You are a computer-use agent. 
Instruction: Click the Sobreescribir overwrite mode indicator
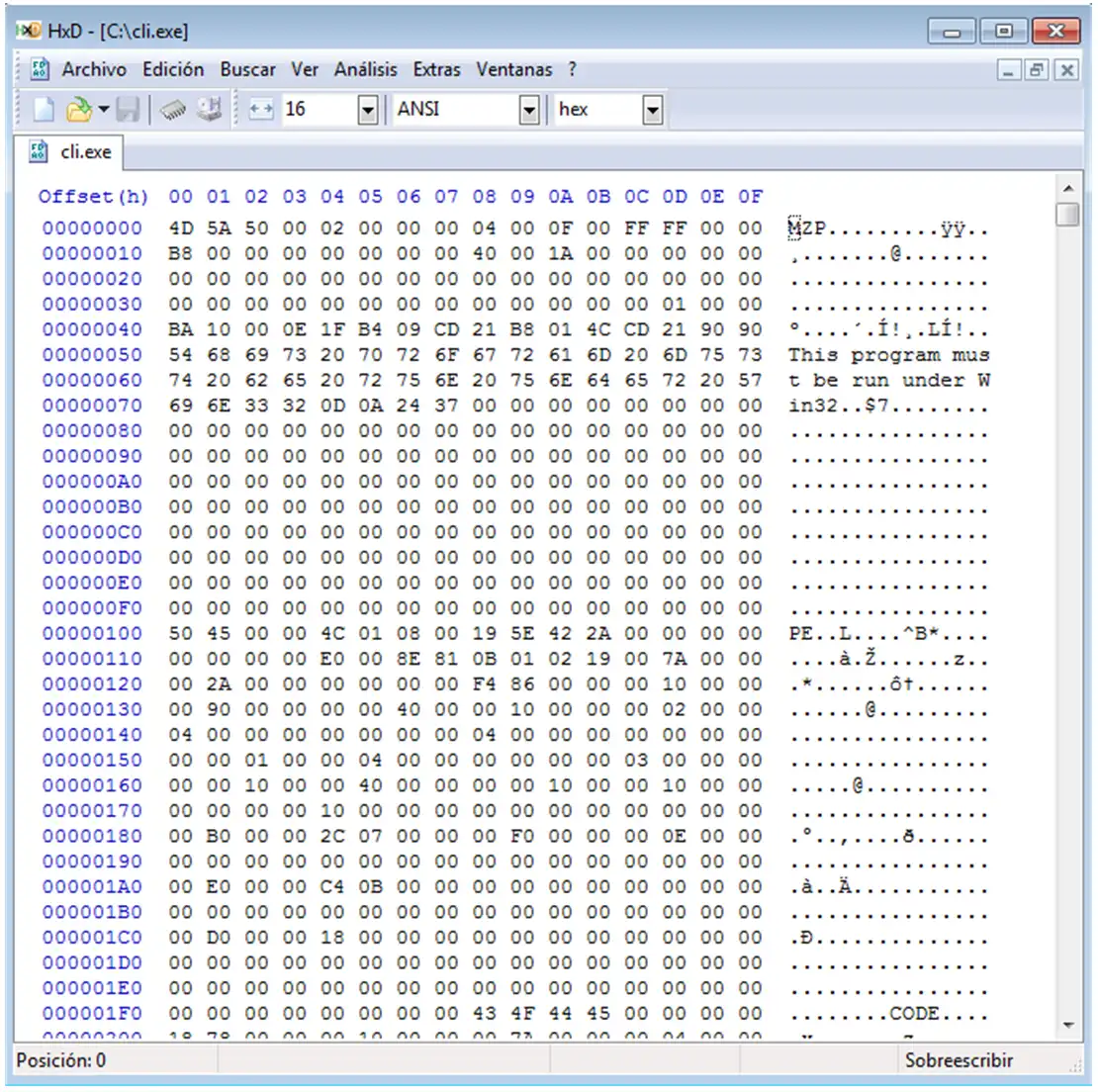click(x=958, y=1059)
